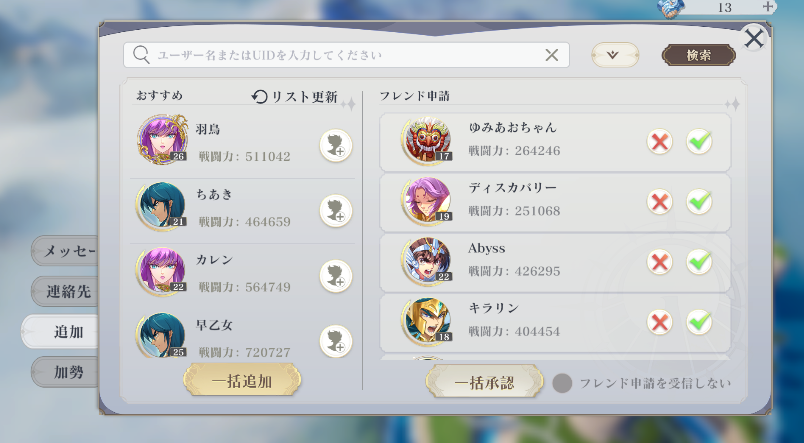Reject ディスカバリー's friend request
804x443 pixels.
(x=659, y=202)
